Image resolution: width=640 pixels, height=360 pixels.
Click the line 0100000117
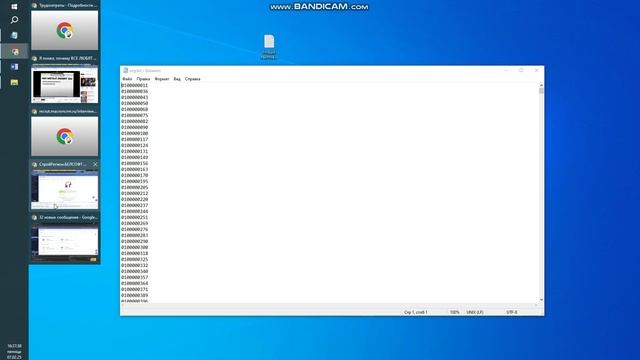point(135,139)
